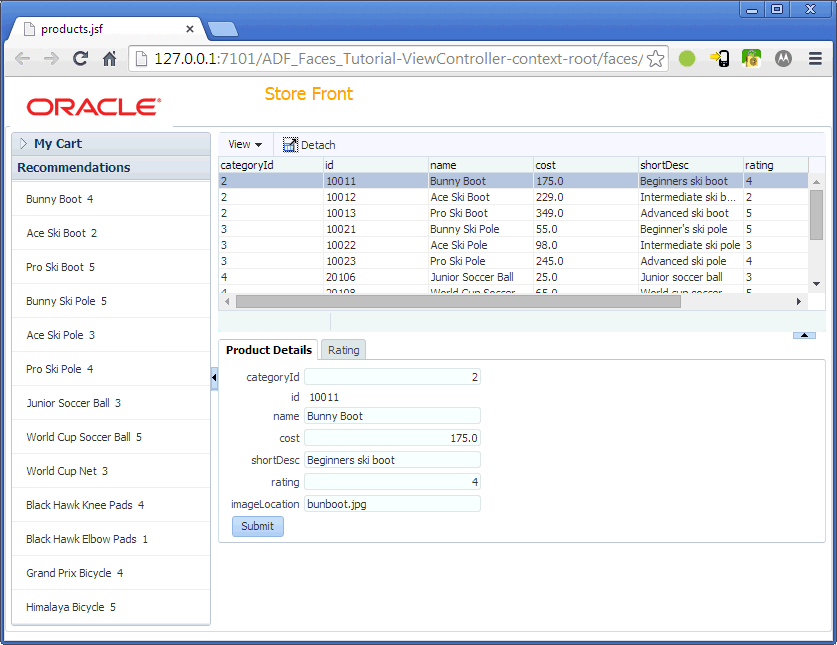This screenshot has width=837, height=645.
Task: Select World Cup Soccer Ball recommendation
Action: click(111, 437)
